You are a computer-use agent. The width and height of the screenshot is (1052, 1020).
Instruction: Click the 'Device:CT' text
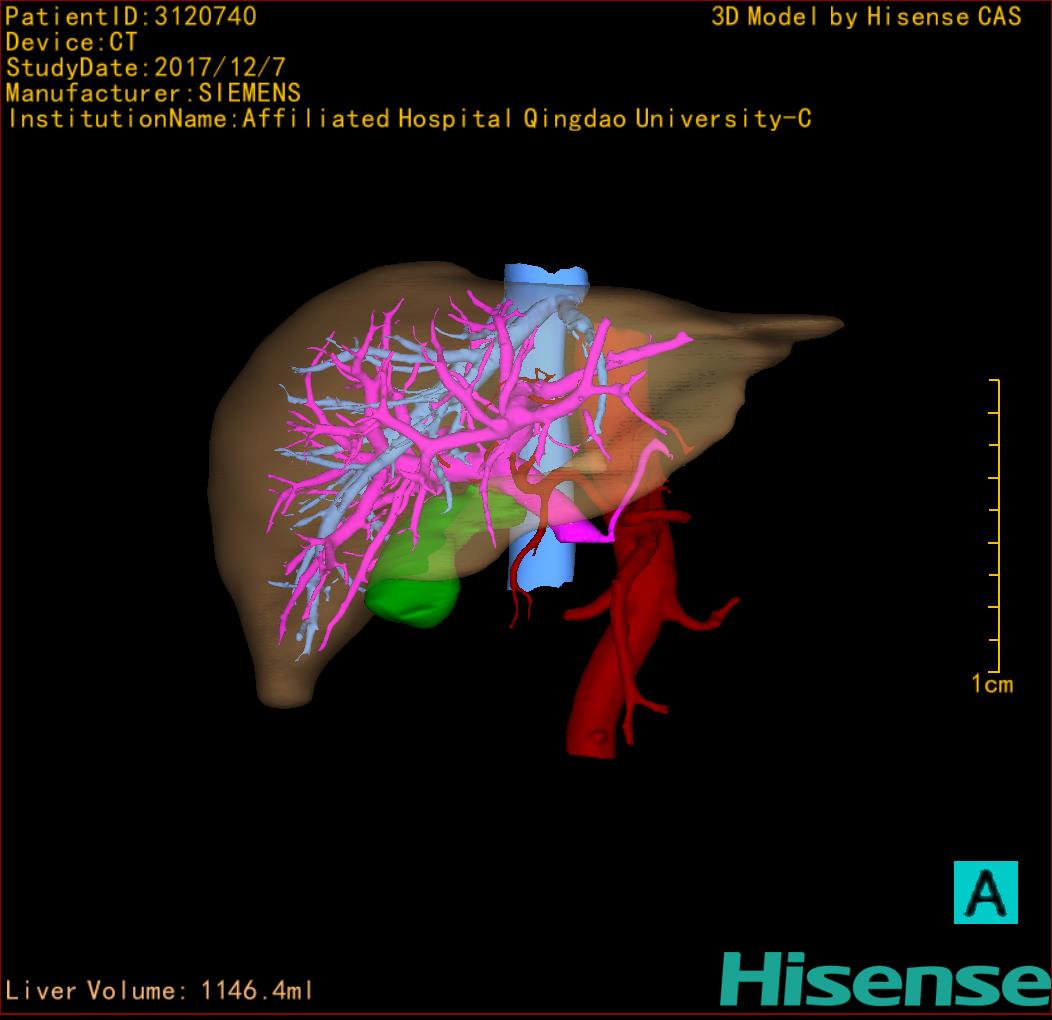coord(71,42)
